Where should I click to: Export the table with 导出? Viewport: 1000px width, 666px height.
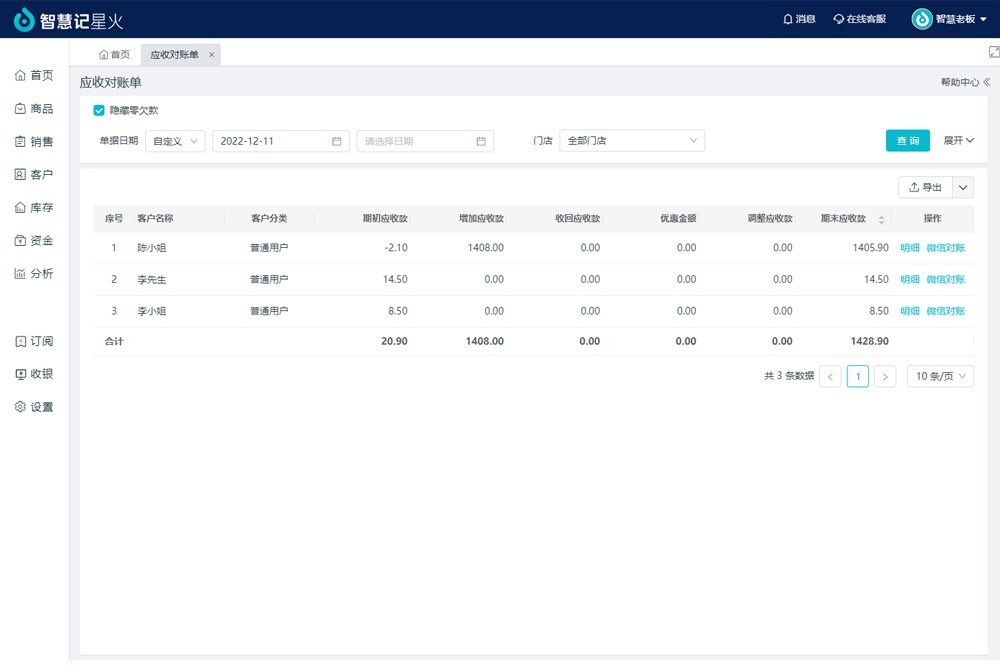pos(925,187)
